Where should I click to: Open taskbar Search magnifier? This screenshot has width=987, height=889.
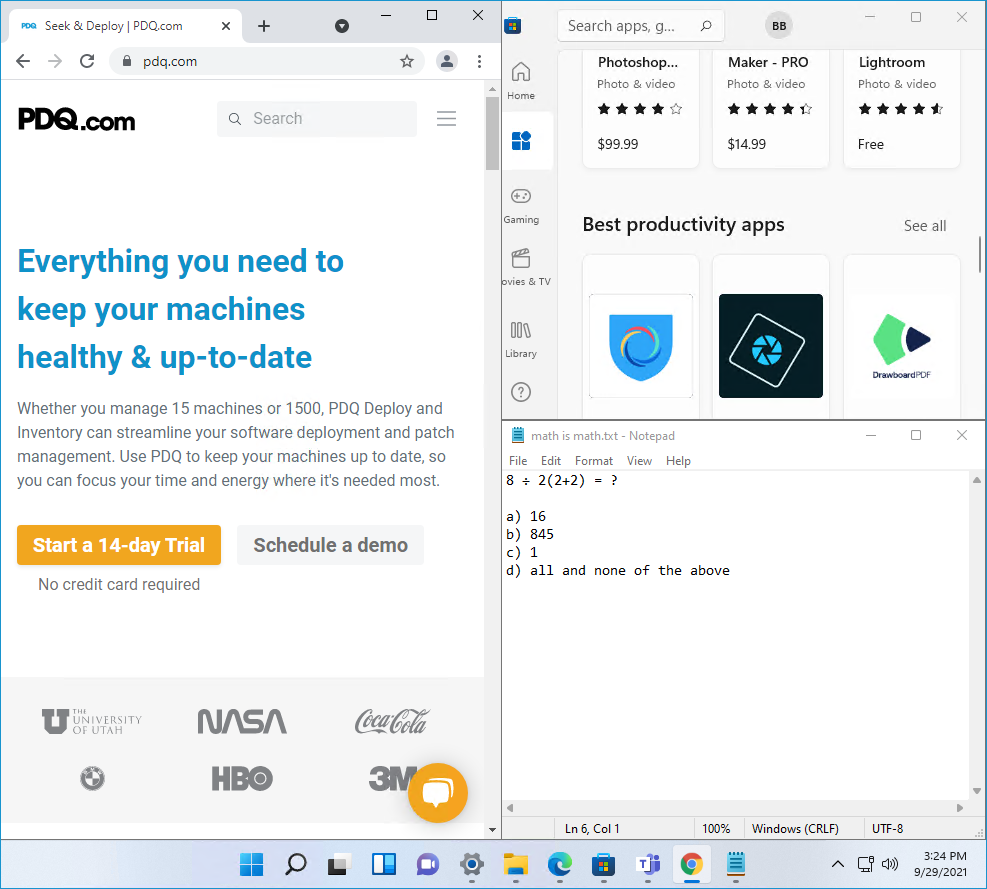pyautogui.click(x=295, y=864)
